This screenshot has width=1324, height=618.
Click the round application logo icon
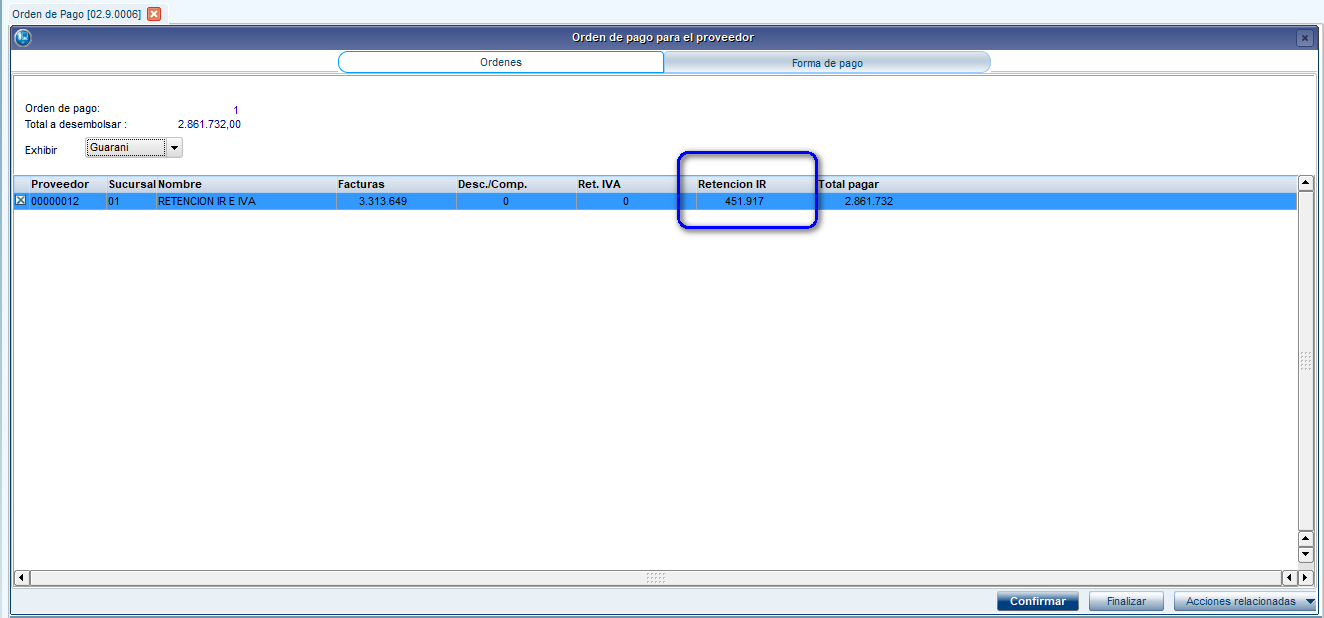[22, 38]
